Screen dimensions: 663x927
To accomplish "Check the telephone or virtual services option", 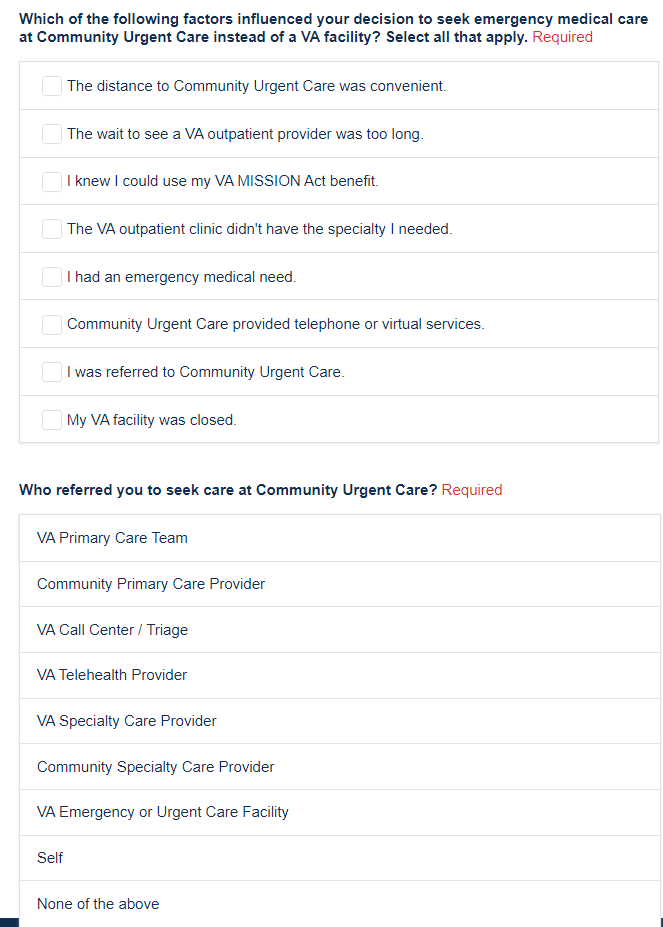I will pyautogui.click(x=52, y=325).
